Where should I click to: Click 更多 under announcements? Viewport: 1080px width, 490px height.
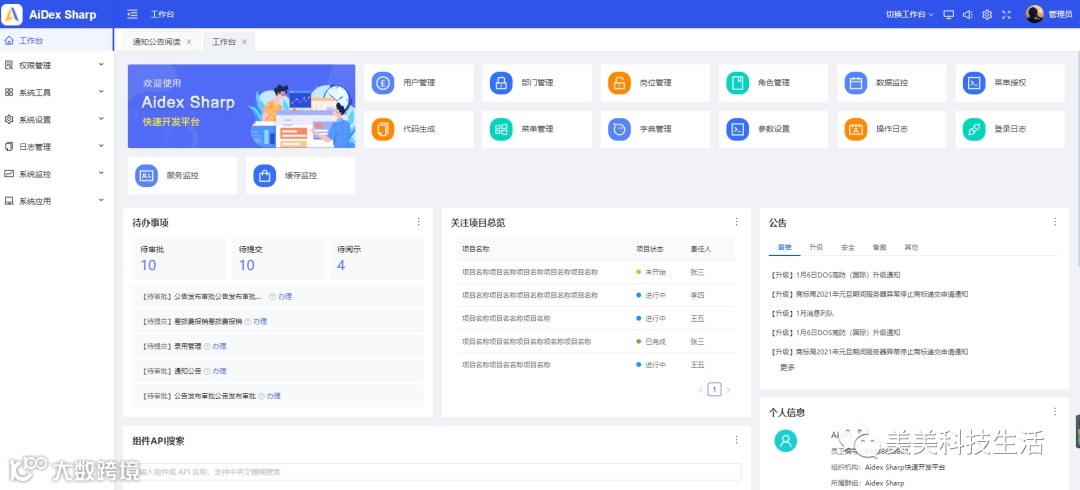tap(787, 367)
